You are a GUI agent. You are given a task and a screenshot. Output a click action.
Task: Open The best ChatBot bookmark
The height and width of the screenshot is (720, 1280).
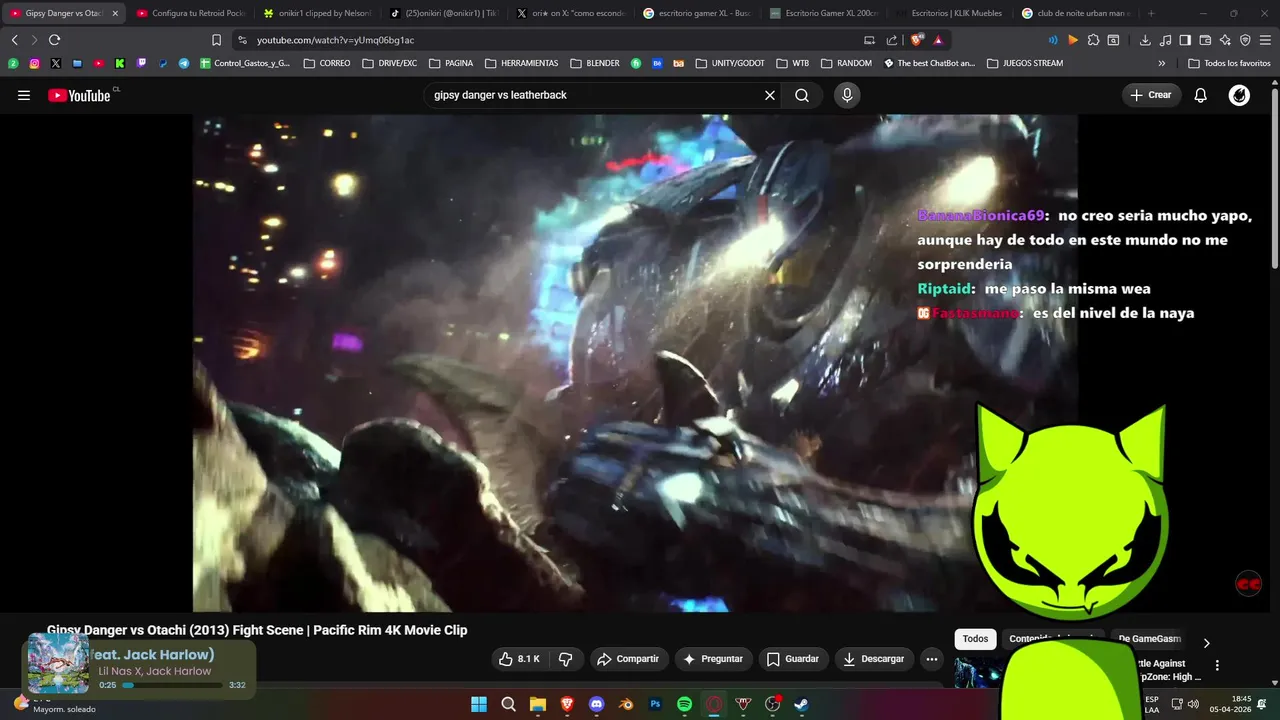pos(929,63)
